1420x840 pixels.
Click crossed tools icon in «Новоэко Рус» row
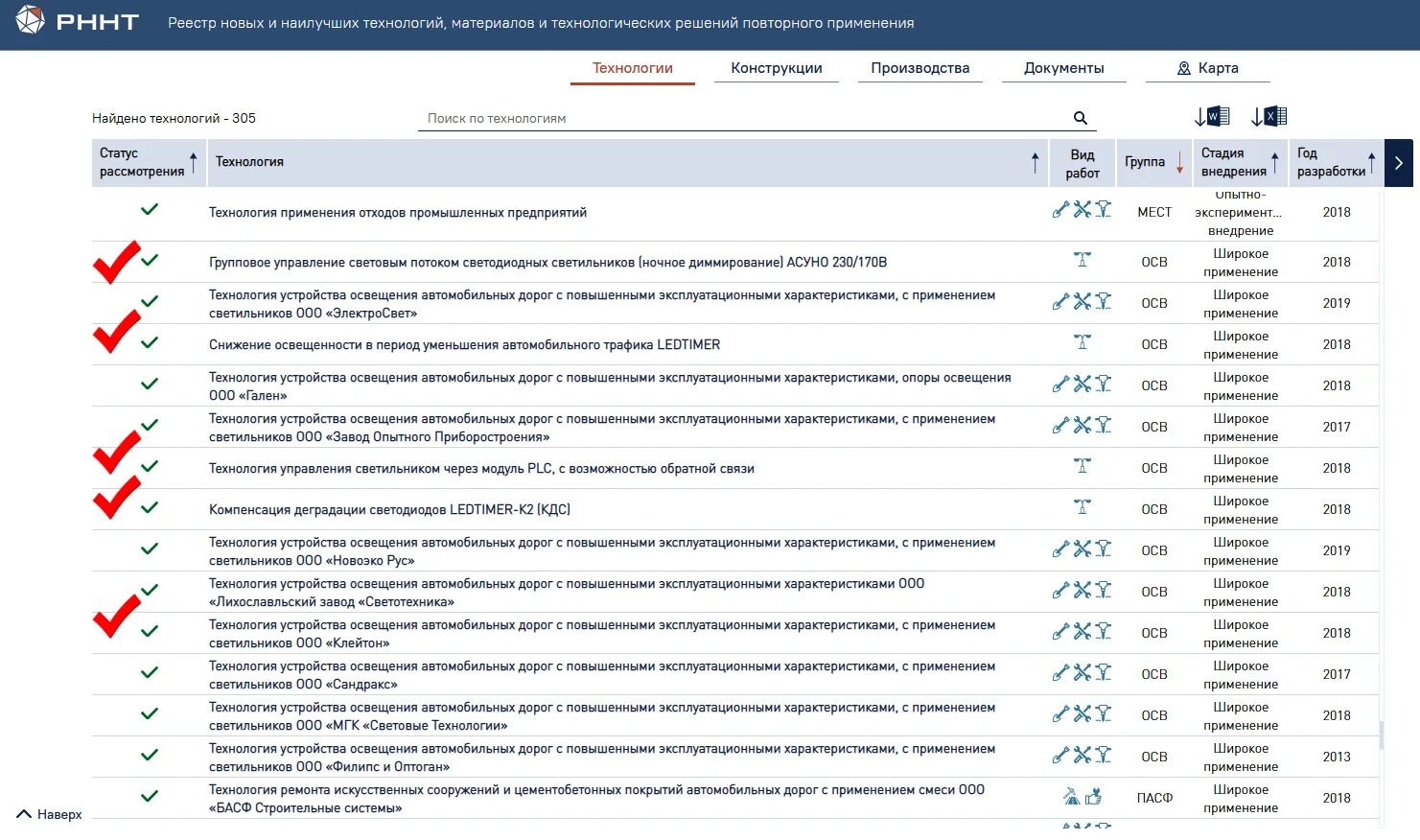1082,548
